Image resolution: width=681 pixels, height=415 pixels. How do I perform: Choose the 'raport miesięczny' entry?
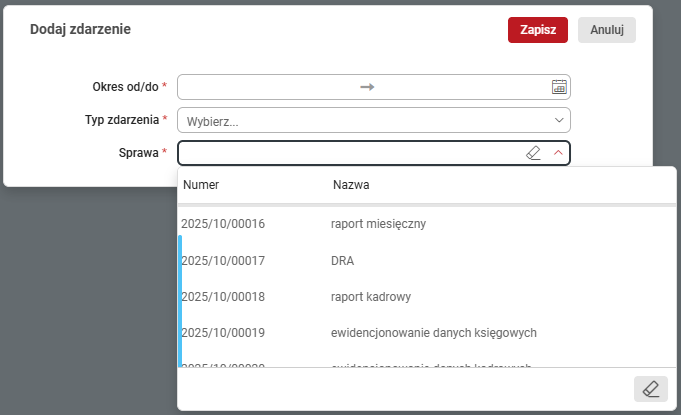click(378, 224)
